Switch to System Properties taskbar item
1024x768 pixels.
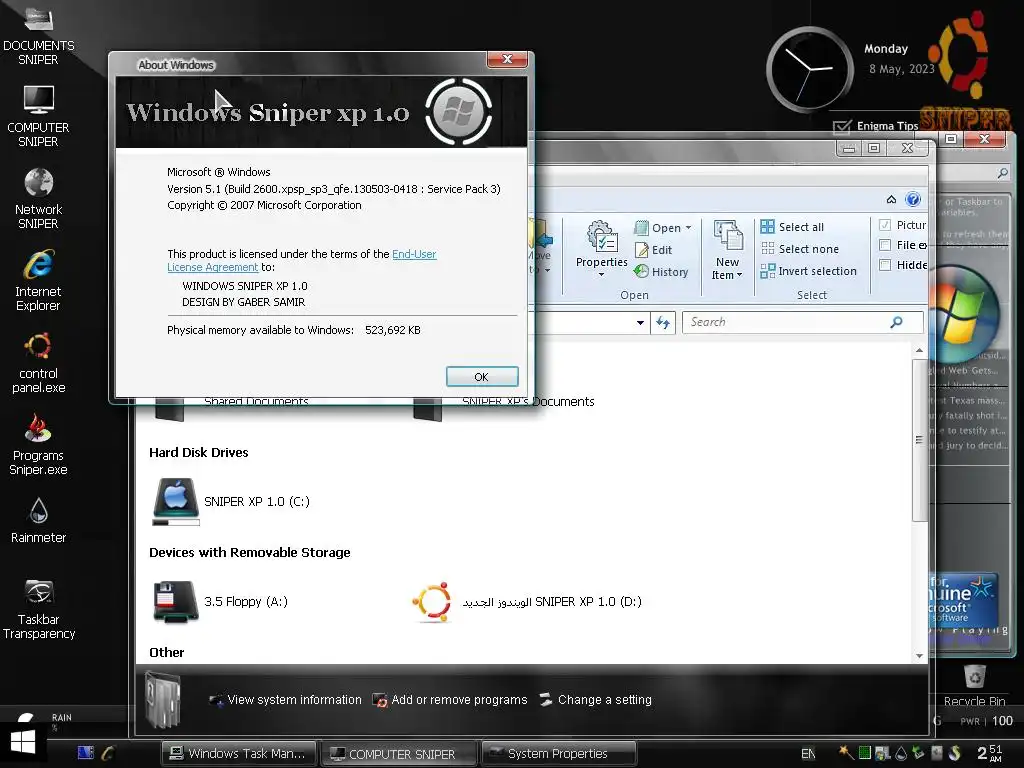click(x=558, y=754)
